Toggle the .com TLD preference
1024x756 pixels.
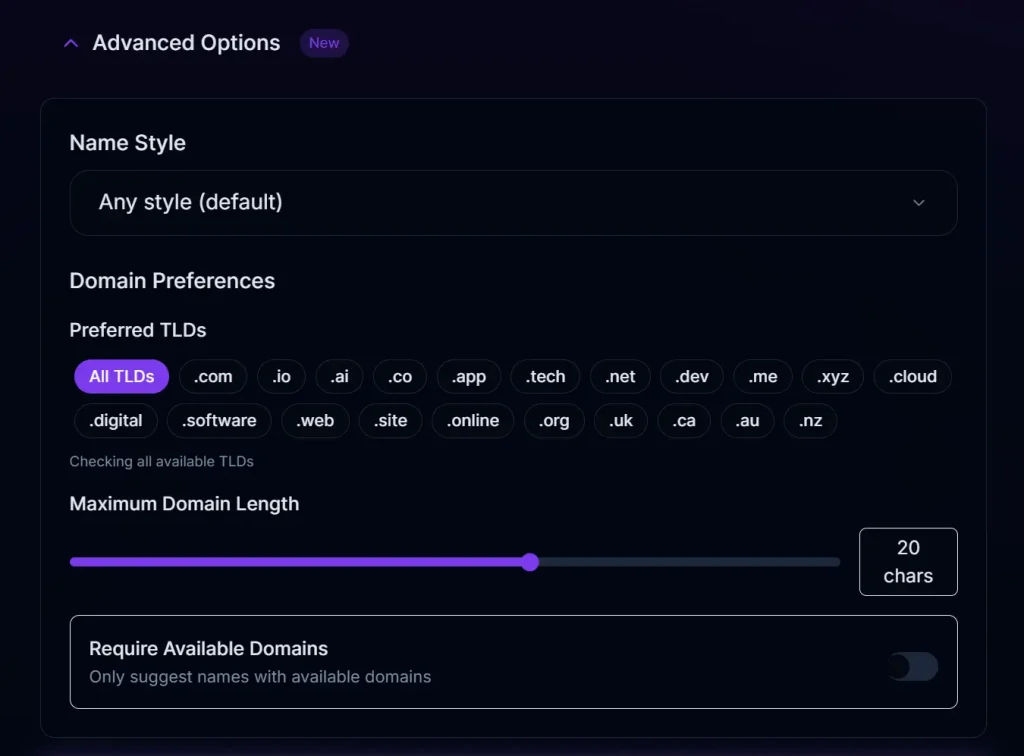click(x=213, y=376)
